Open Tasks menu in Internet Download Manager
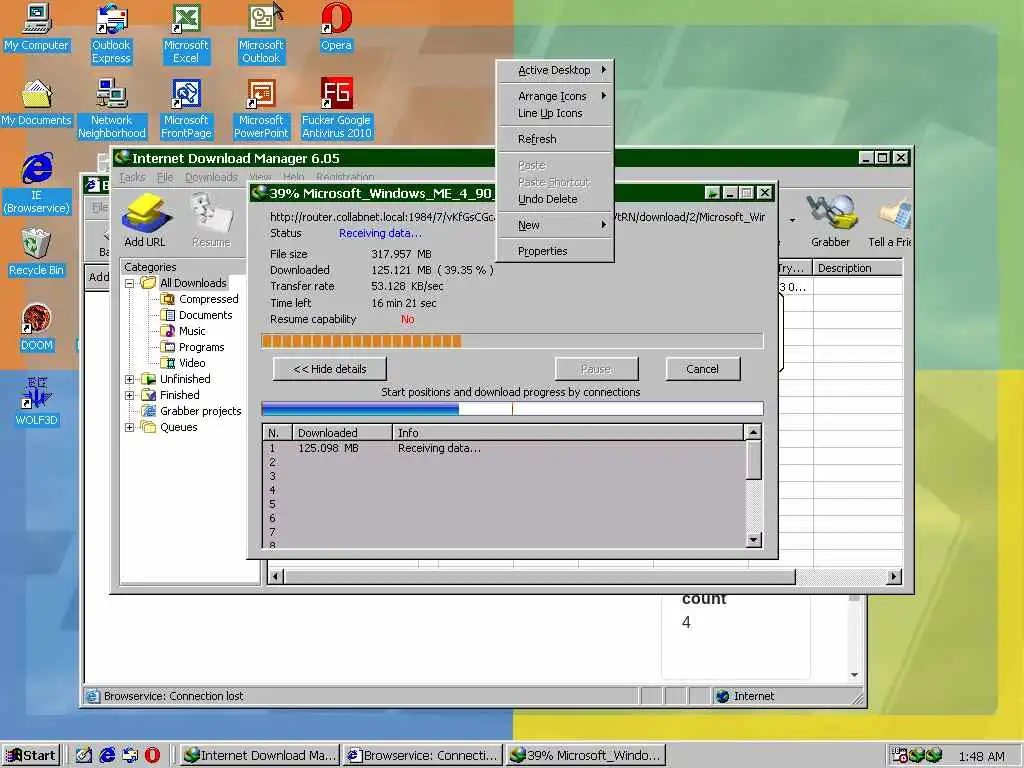This screenshot has height=768, width=1024. [133, 177]
